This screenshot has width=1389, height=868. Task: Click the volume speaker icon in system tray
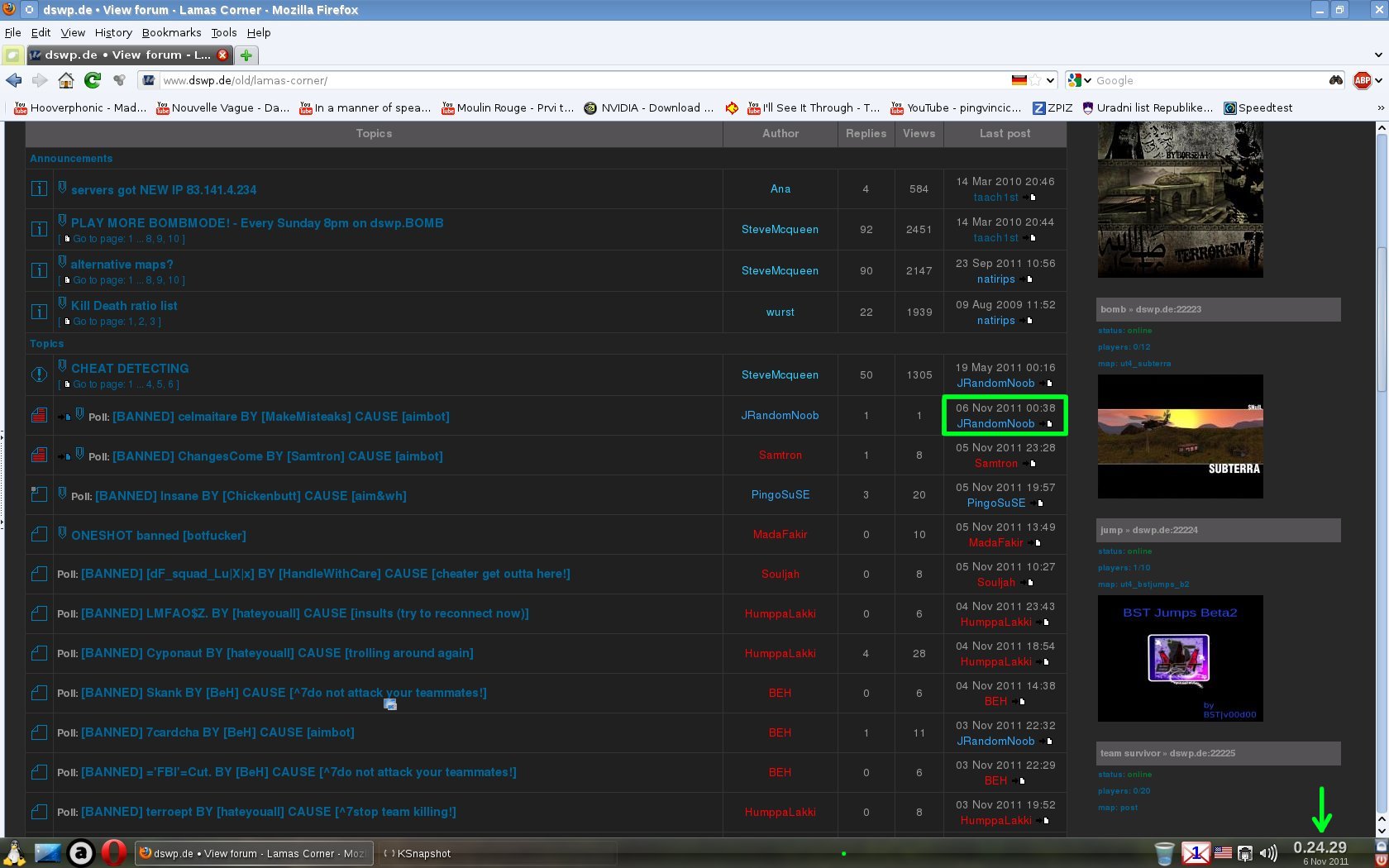(x=1268, y=852)
